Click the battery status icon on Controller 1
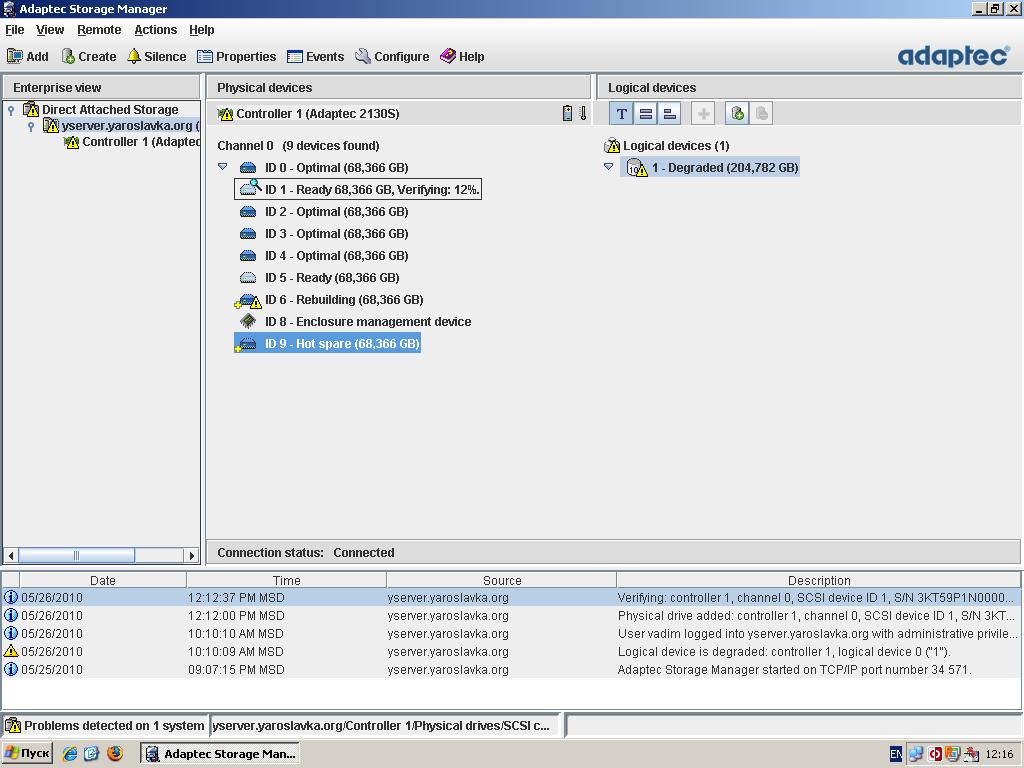Screen dimensions: 1024x768 567,114
